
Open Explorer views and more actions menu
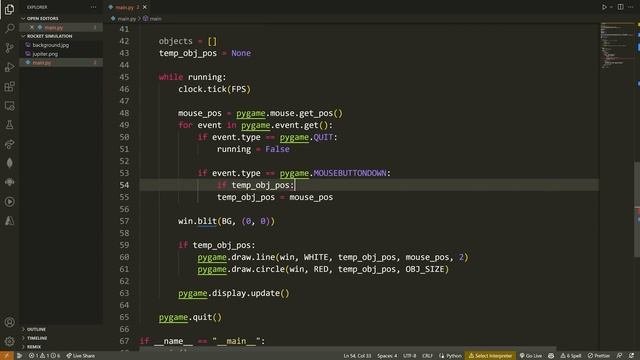pos(93,7)
